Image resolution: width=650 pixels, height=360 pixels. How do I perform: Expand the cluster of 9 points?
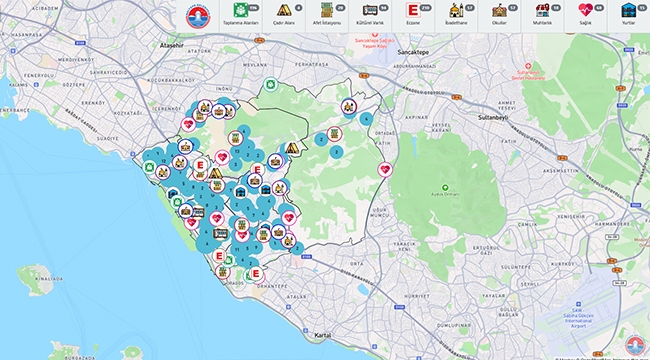(x=257, y=248)
